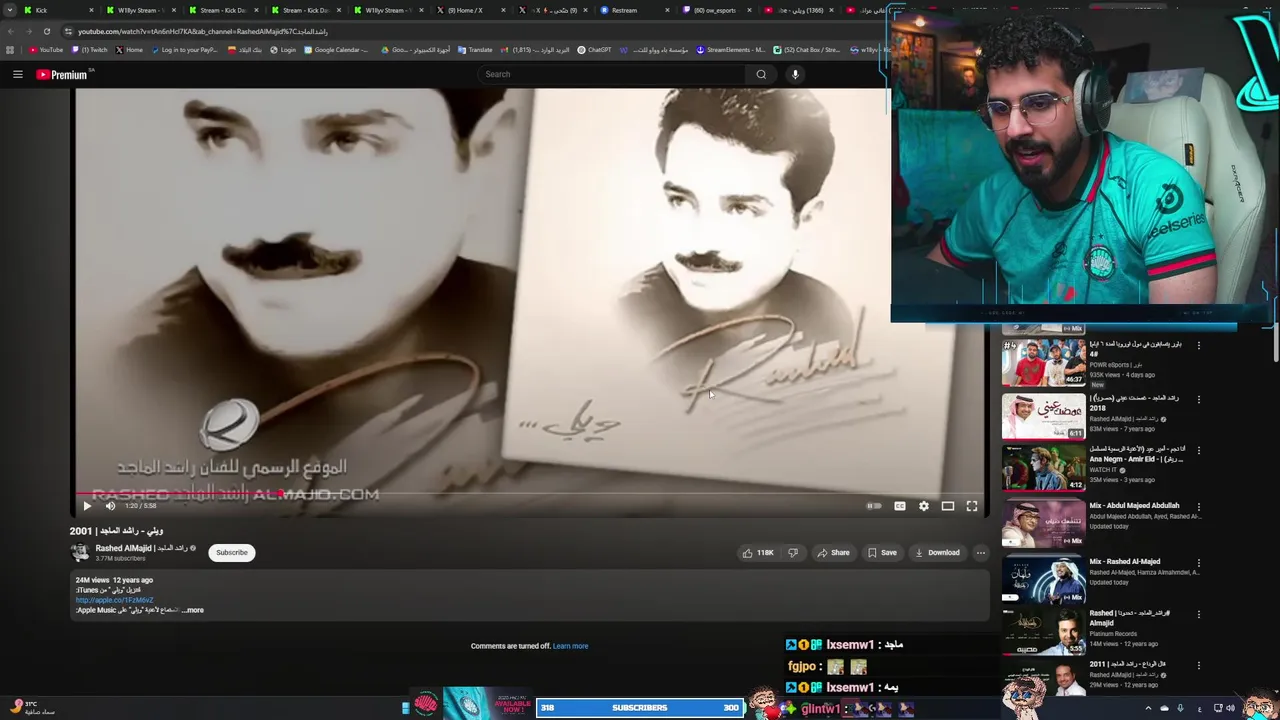Screen dimensions: 1280x720
Task: Switch to first Stream - Kick Dashboard tab
Action: 222,10
